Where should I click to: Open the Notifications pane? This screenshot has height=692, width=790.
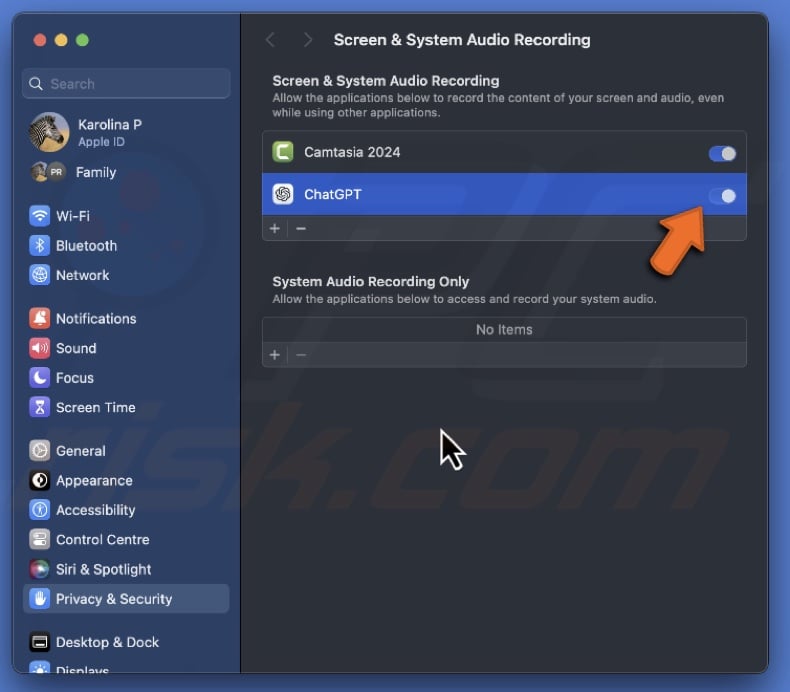click(96, 319)
